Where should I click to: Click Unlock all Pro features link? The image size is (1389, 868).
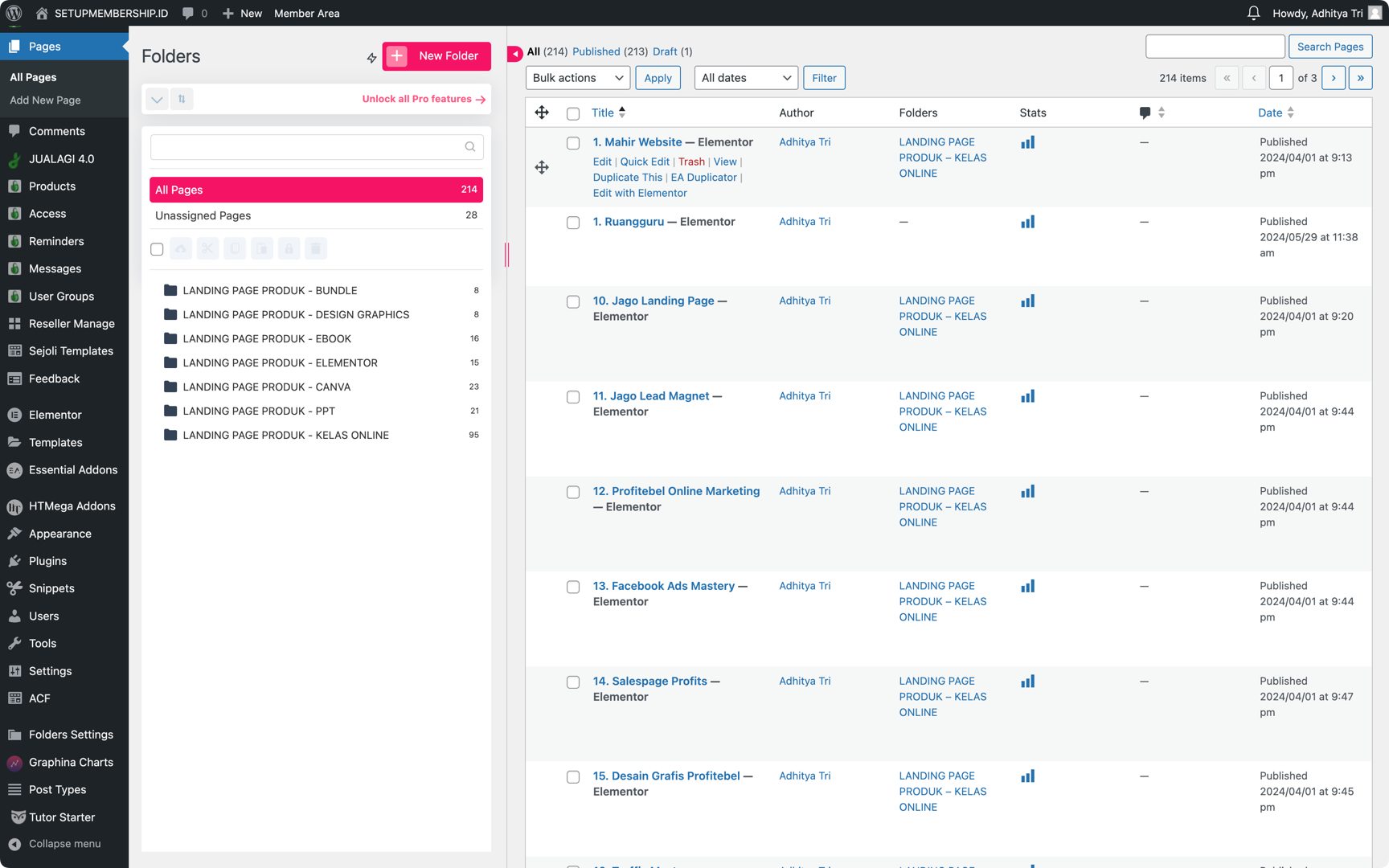423,99
